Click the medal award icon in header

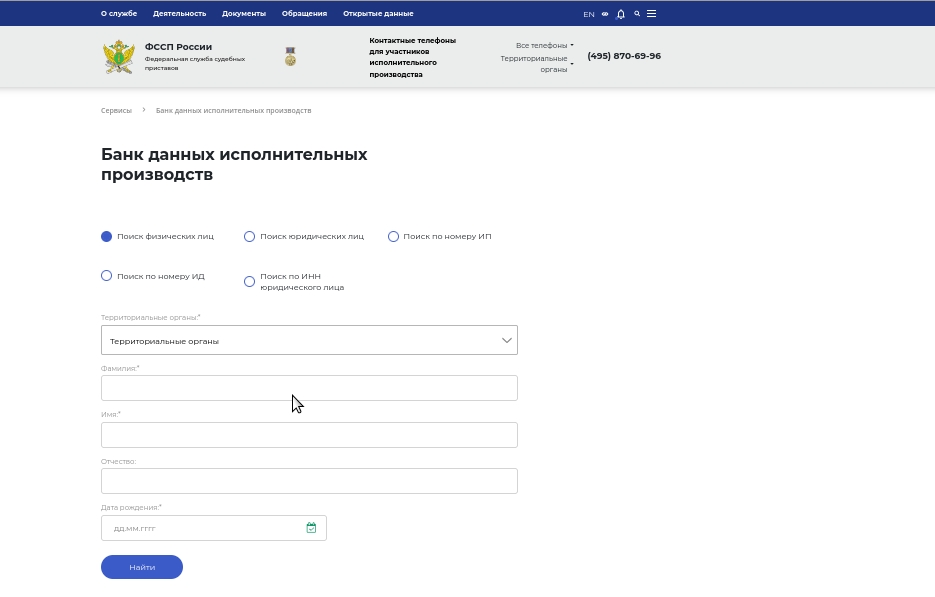290,57
